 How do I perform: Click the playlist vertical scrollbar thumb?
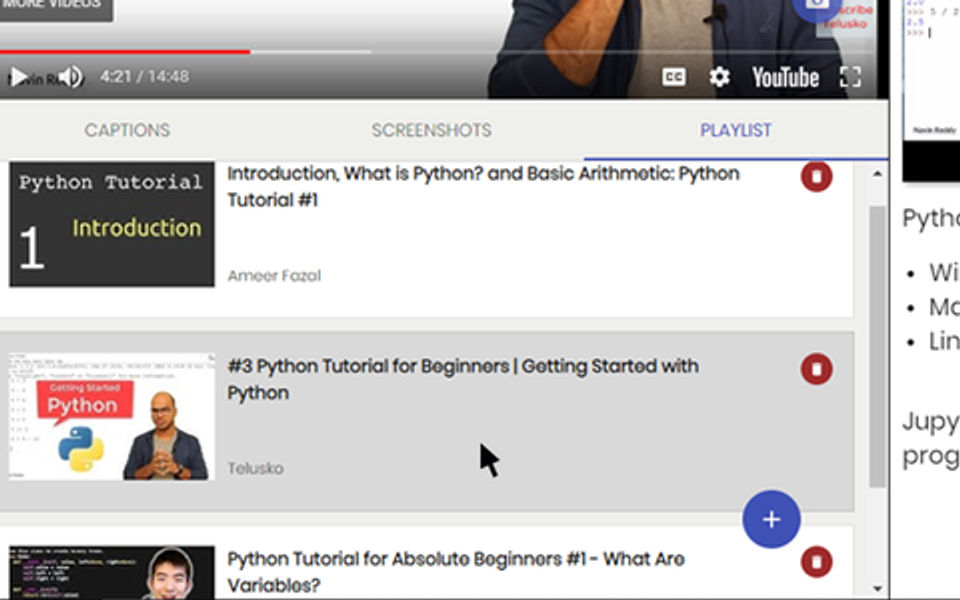coord(877,347)
